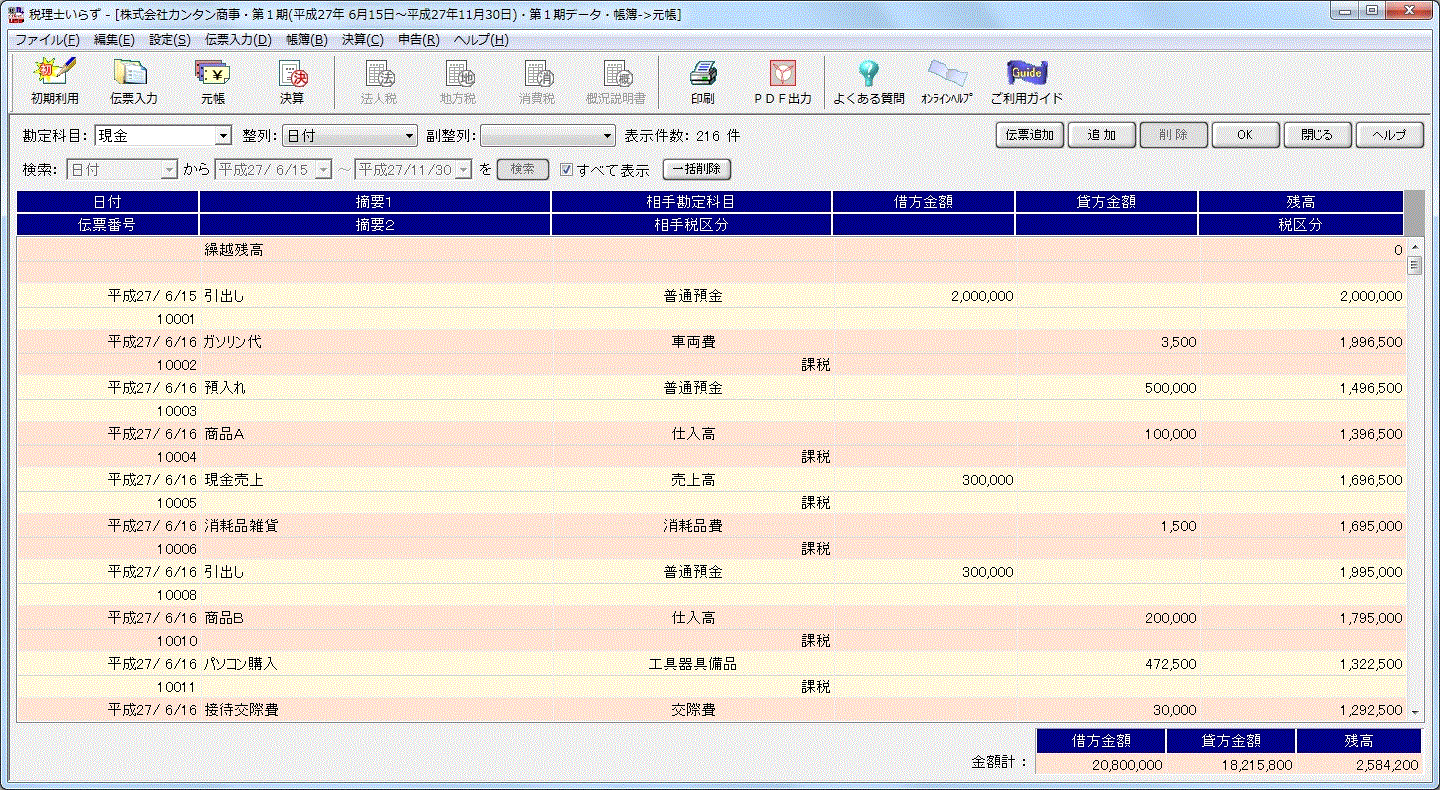Open the 初期利用 toolbar icon

click(54, 81)
